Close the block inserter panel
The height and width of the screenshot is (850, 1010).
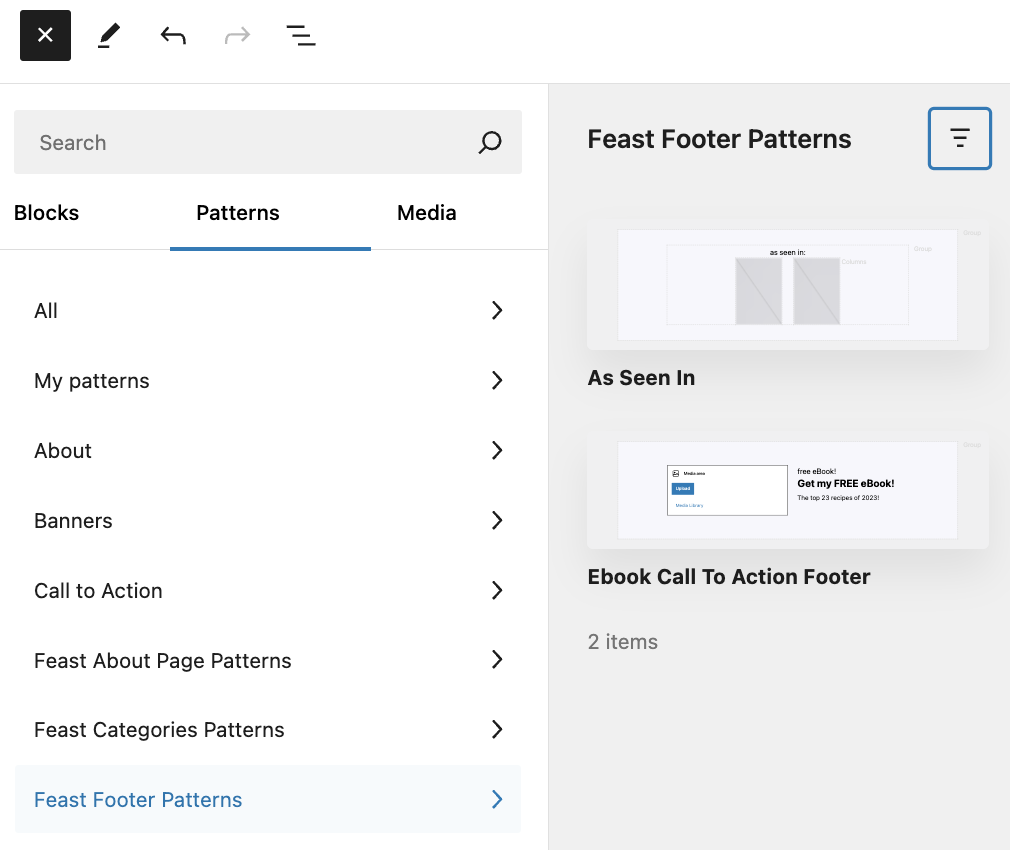point(45,36)
